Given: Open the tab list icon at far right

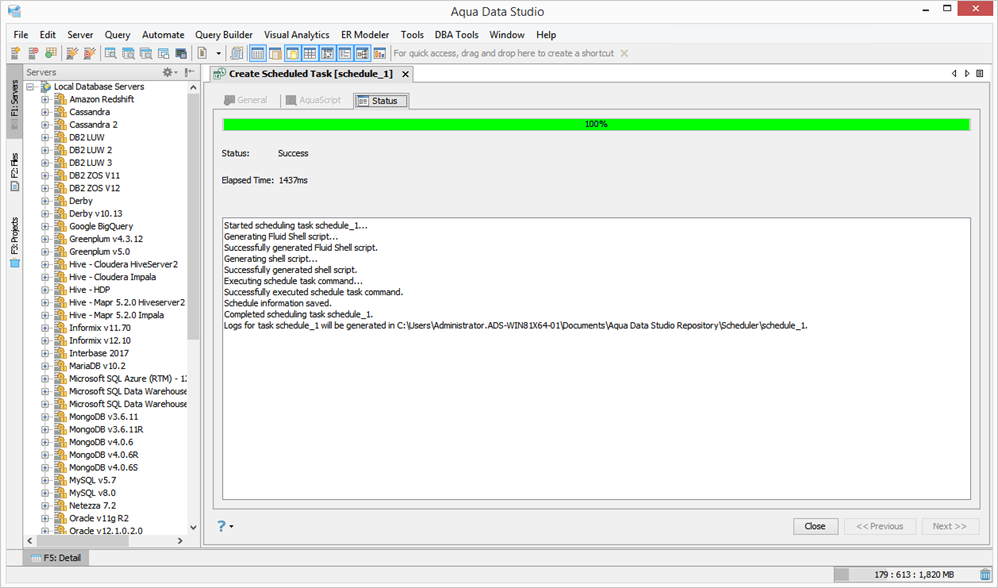Looking at the screenshot, I should click(980, 74).
